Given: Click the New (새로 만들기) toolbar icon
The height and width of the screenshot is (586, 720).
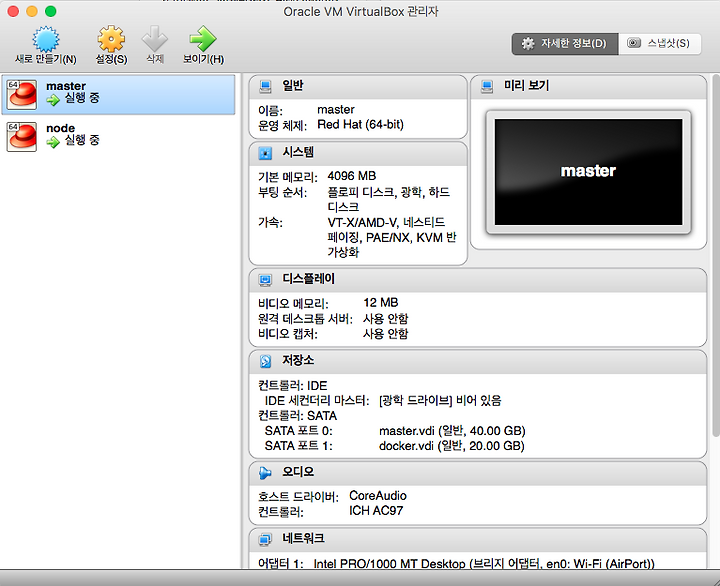Looking at the screenshot, I should tap(45, 39).
